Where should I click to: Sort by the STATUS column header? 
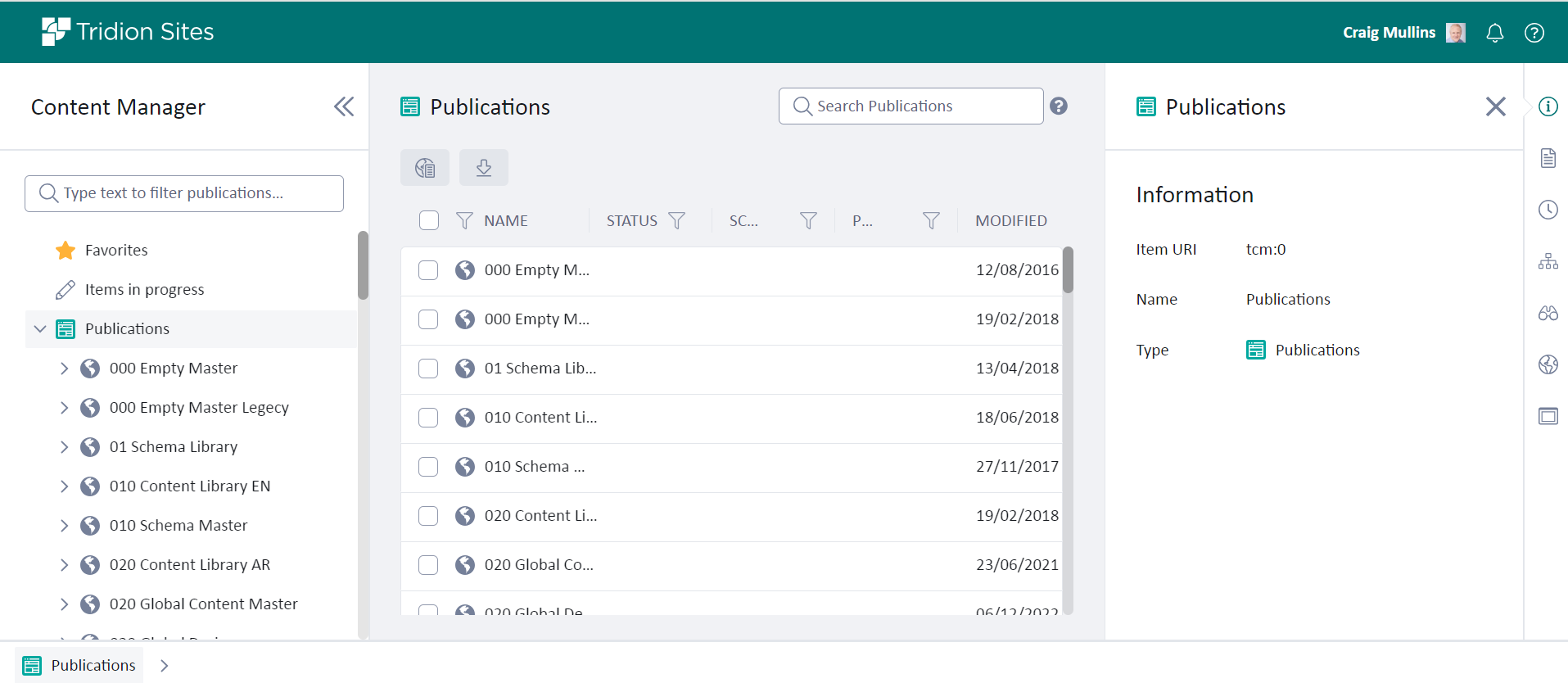coord(632,220)
